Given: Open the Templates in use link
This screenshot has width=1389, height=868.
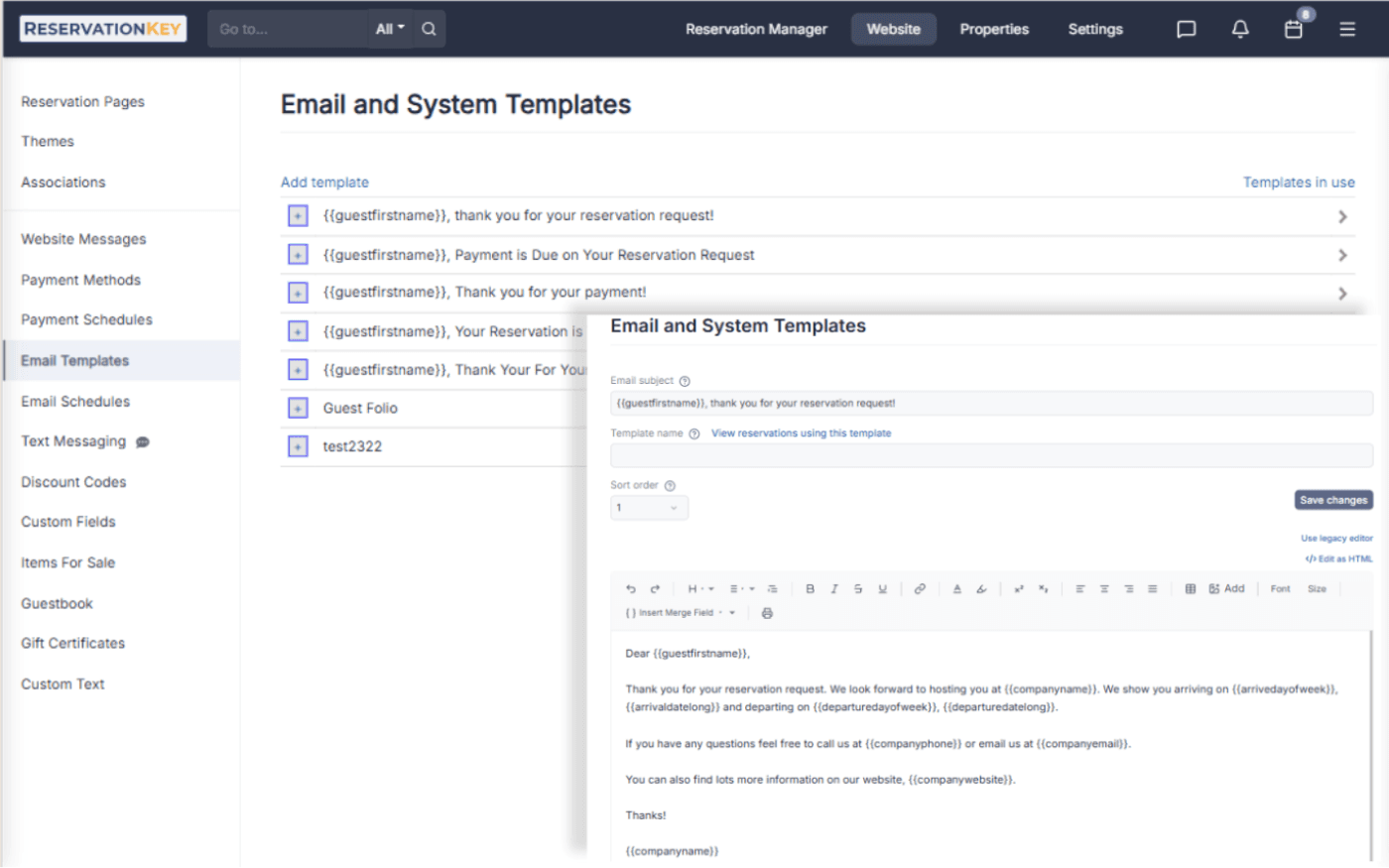Looking at the screenshot, I should click(1299, 182).
